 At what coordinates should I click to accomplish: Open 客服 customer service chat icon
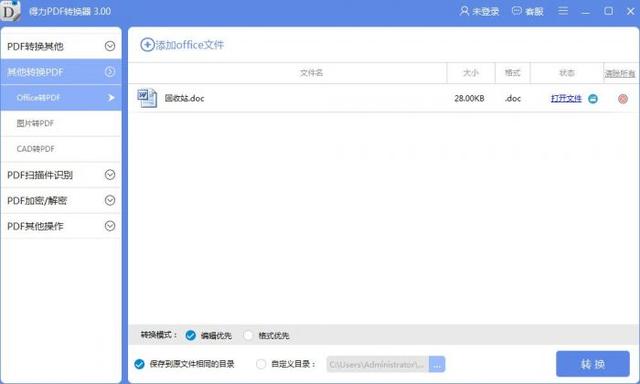coord(516,11)
